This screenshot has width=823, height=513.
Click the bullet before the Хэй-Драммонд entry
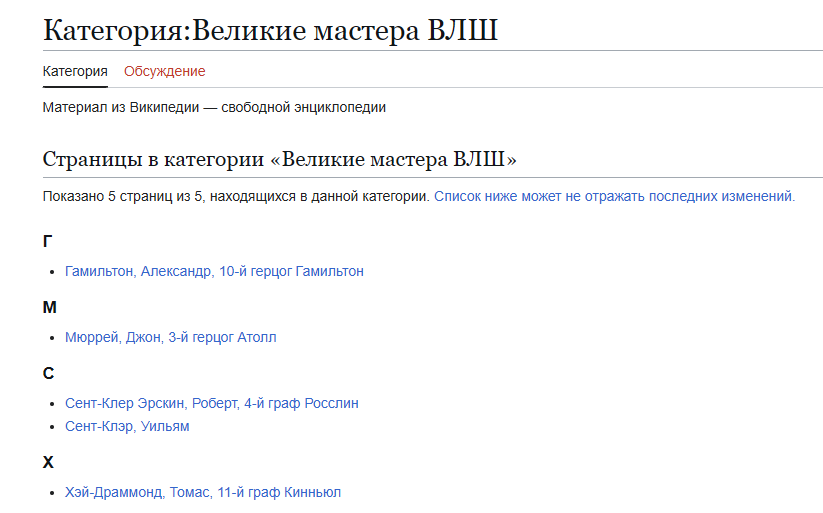(x=53, y=493)
